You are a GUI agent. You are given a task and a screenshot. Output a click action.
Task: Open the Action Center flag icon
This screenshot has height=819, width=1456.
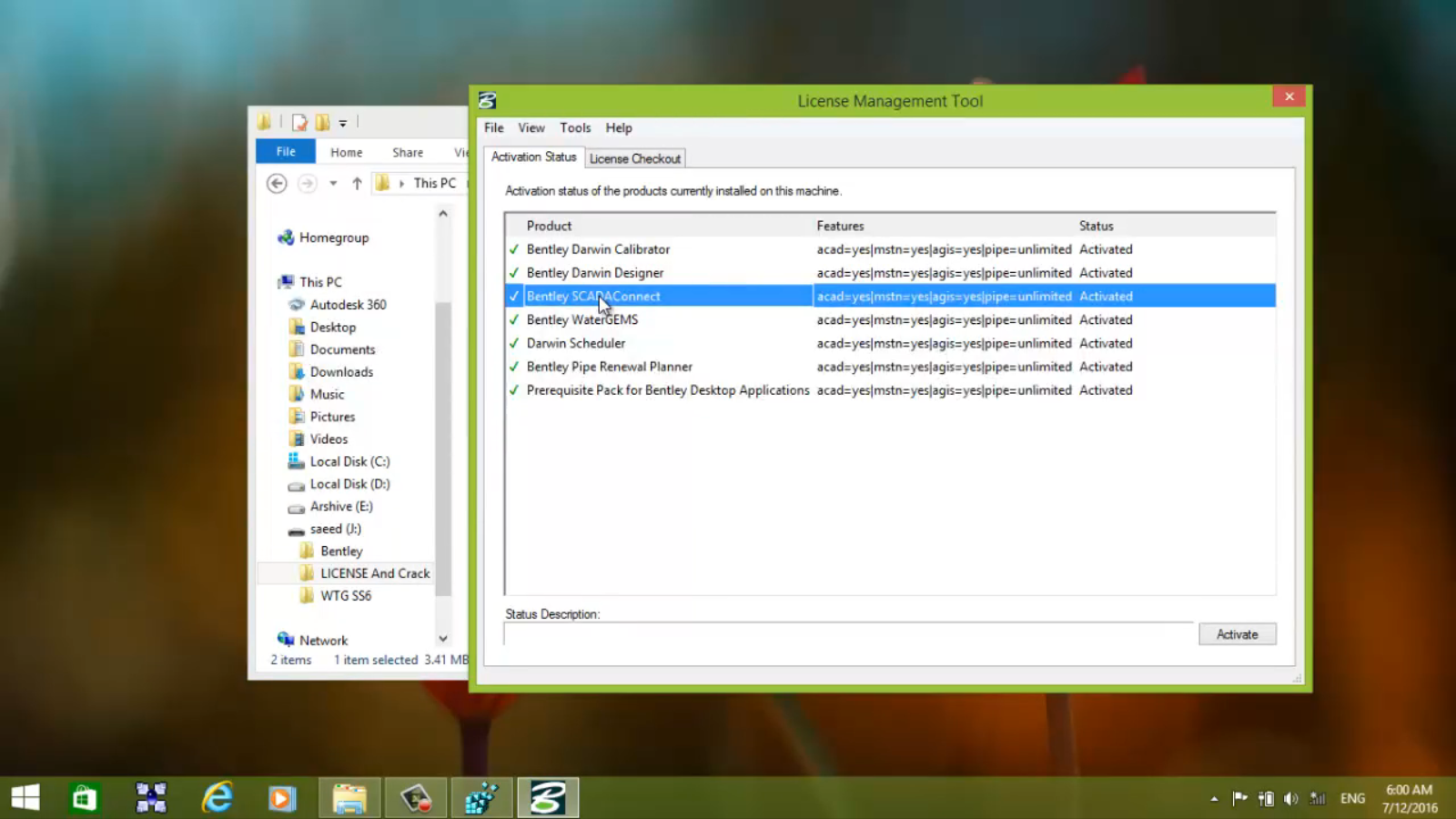click(x=1239, y=798)
